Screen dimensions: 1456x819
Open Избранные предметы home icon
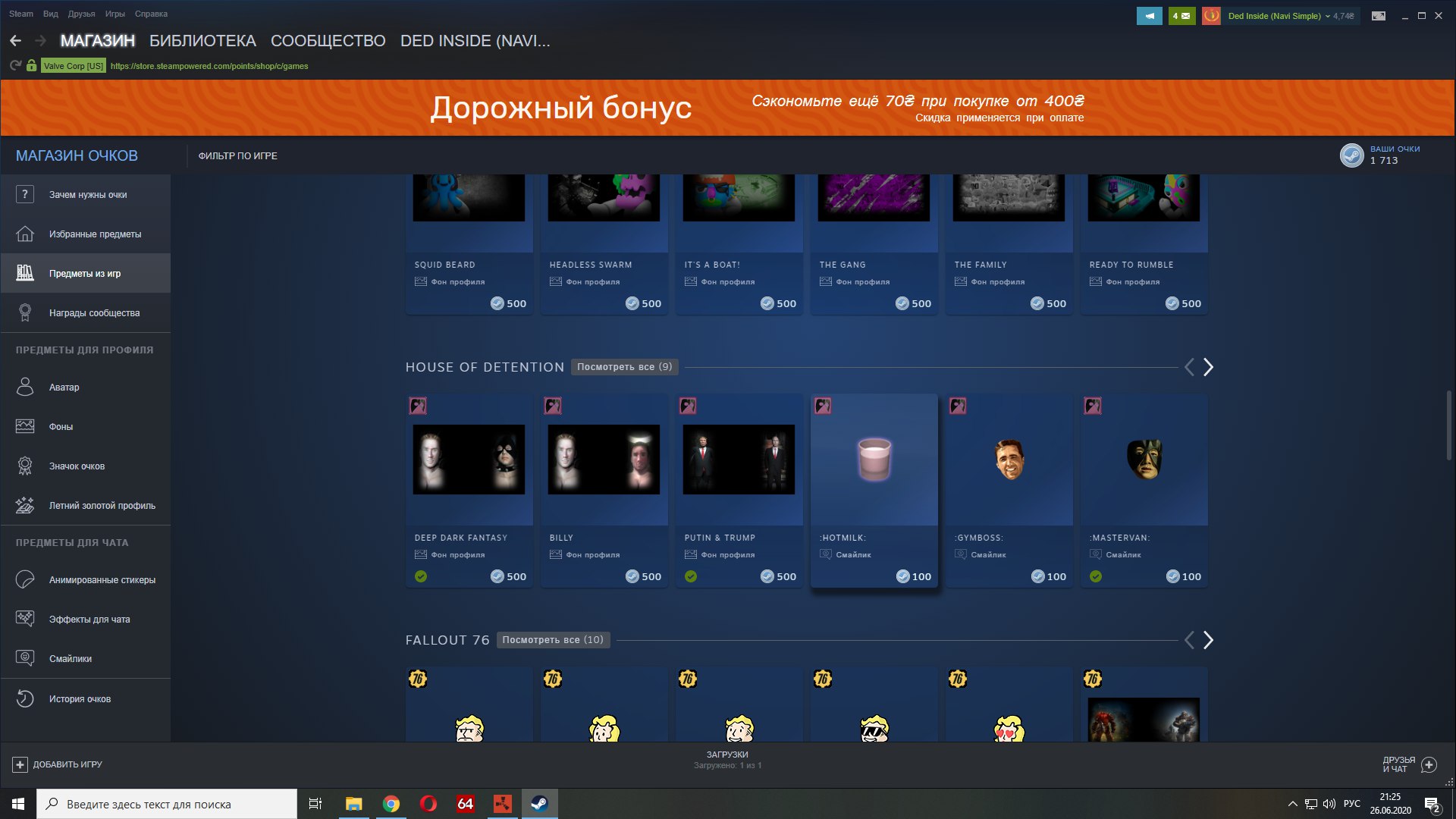25,234
